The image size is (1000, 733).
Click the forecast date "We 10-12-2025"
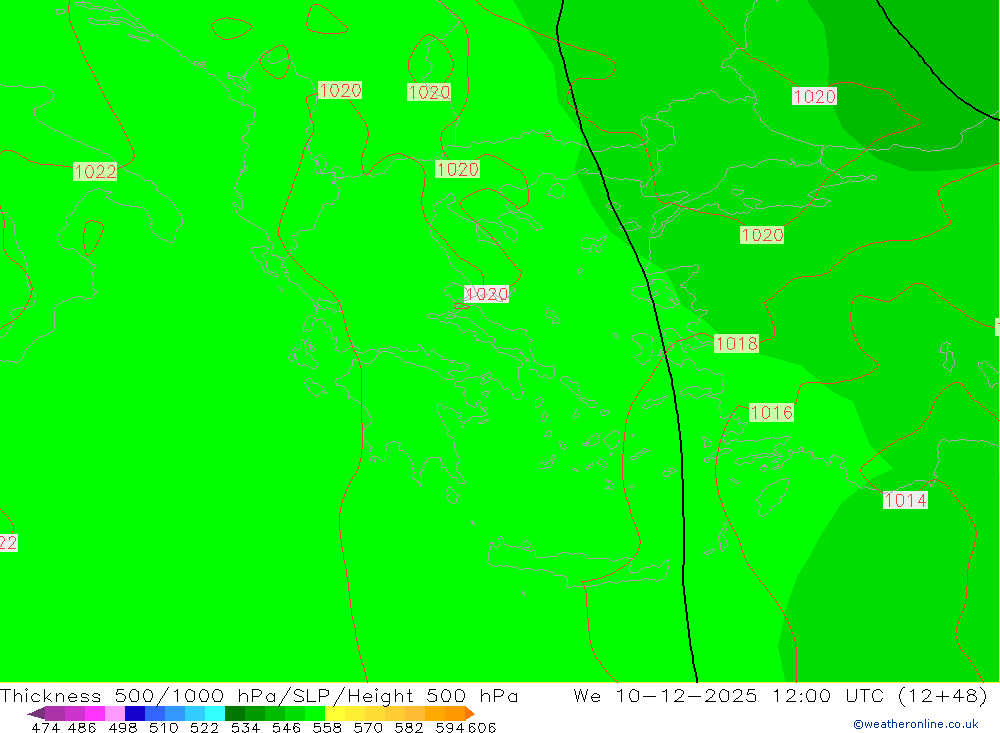[x=665, y=695]
